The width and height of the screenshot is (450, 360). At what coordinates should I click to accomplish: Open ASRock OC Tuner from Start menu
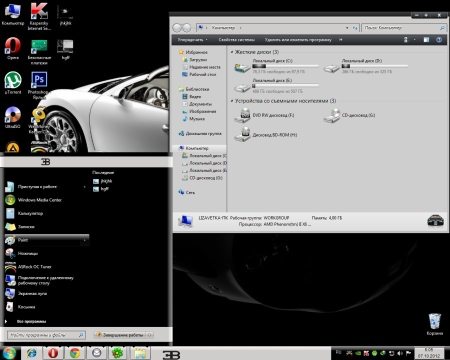point(47,267)
